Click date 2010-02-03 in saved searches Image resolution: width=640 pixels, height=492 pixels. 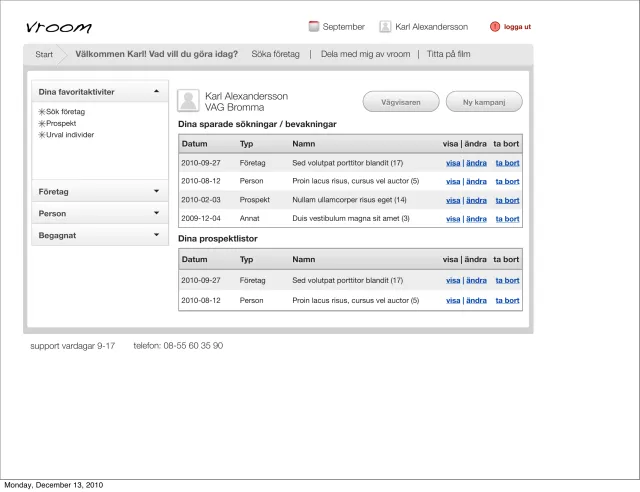point(201,200)
